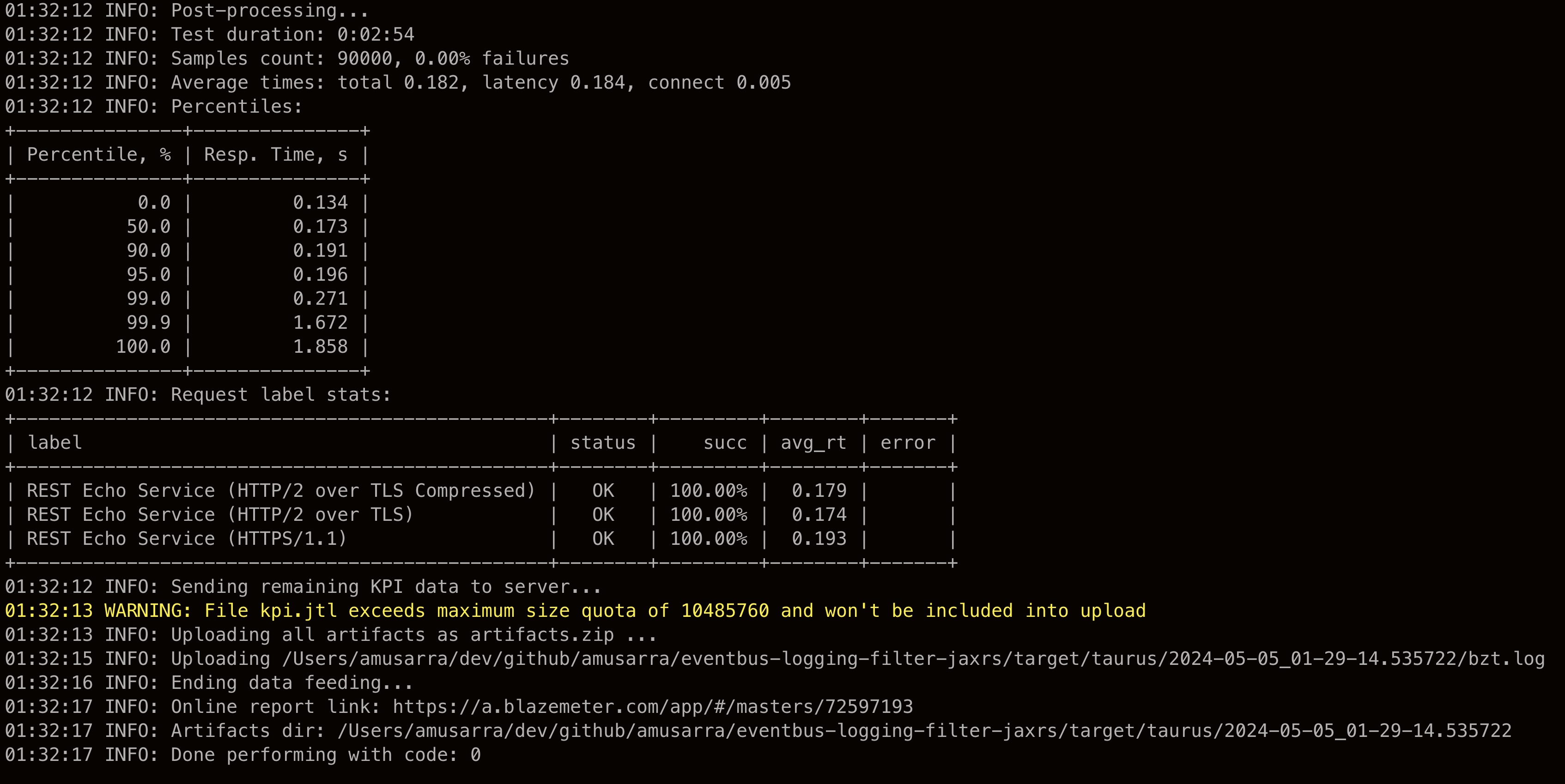Click the HTTPS/1.1 echo service label
This screenshot has width=1565, height=784.
click(187, 539)
